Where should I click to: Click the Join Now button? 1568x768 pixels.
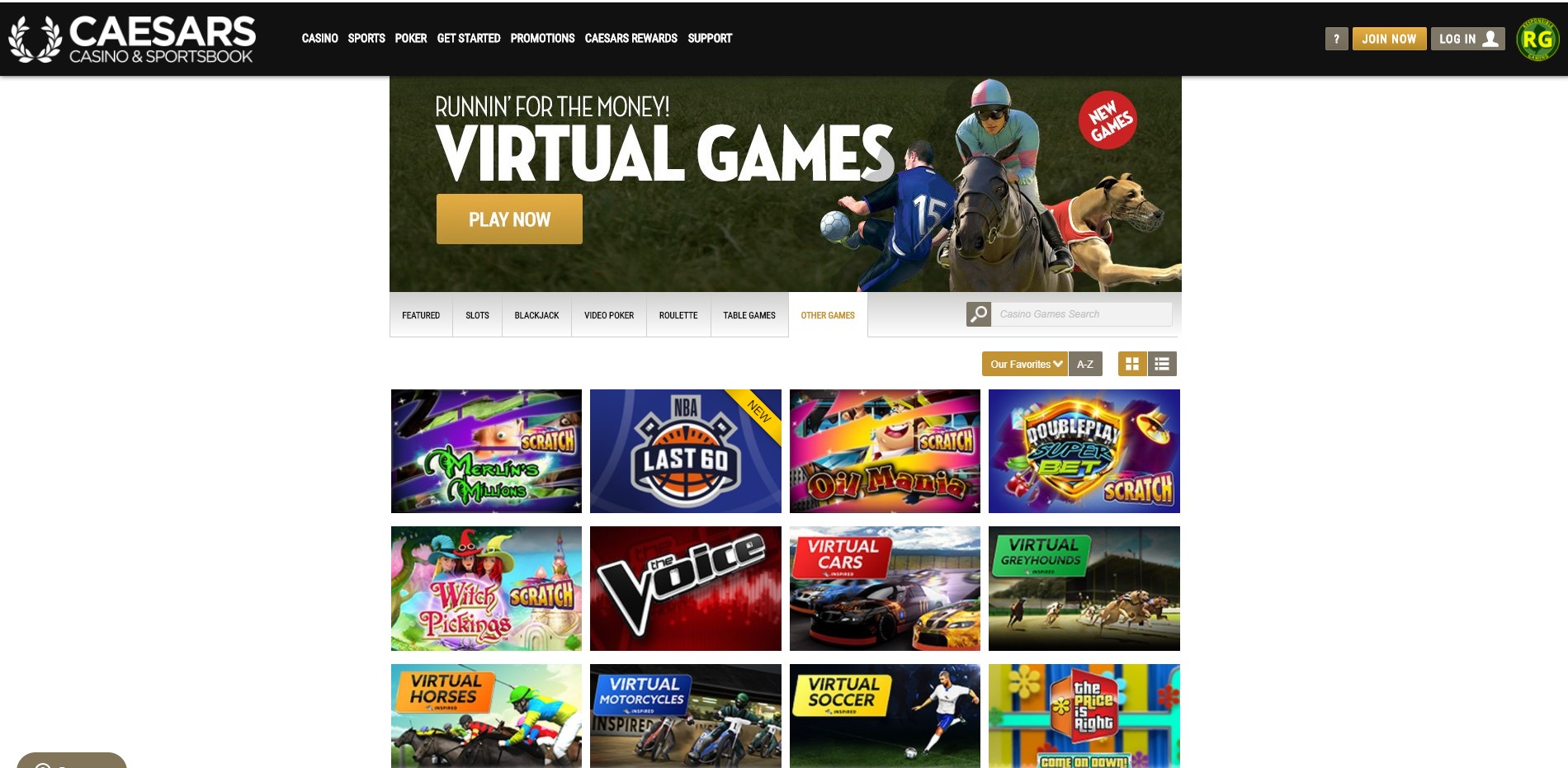(x=1389, y=39)
